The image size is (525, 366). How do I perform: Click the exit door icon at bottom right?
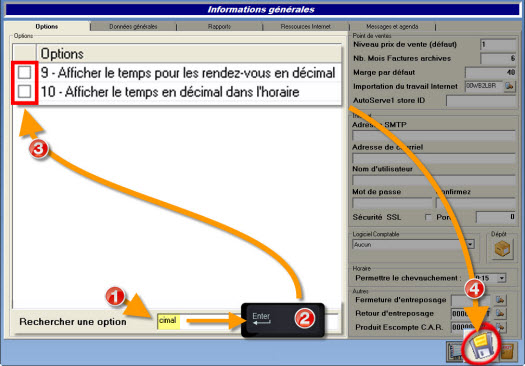point(508,352)
